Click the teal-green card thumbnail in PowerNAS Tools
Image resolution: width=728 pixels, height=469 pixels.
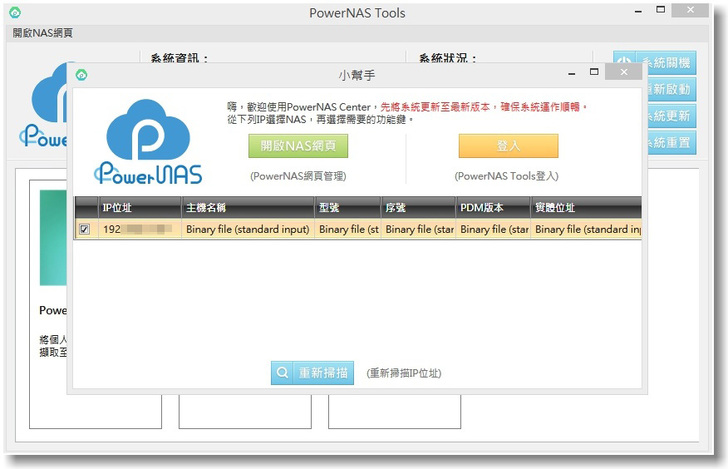tap(53, 237)
